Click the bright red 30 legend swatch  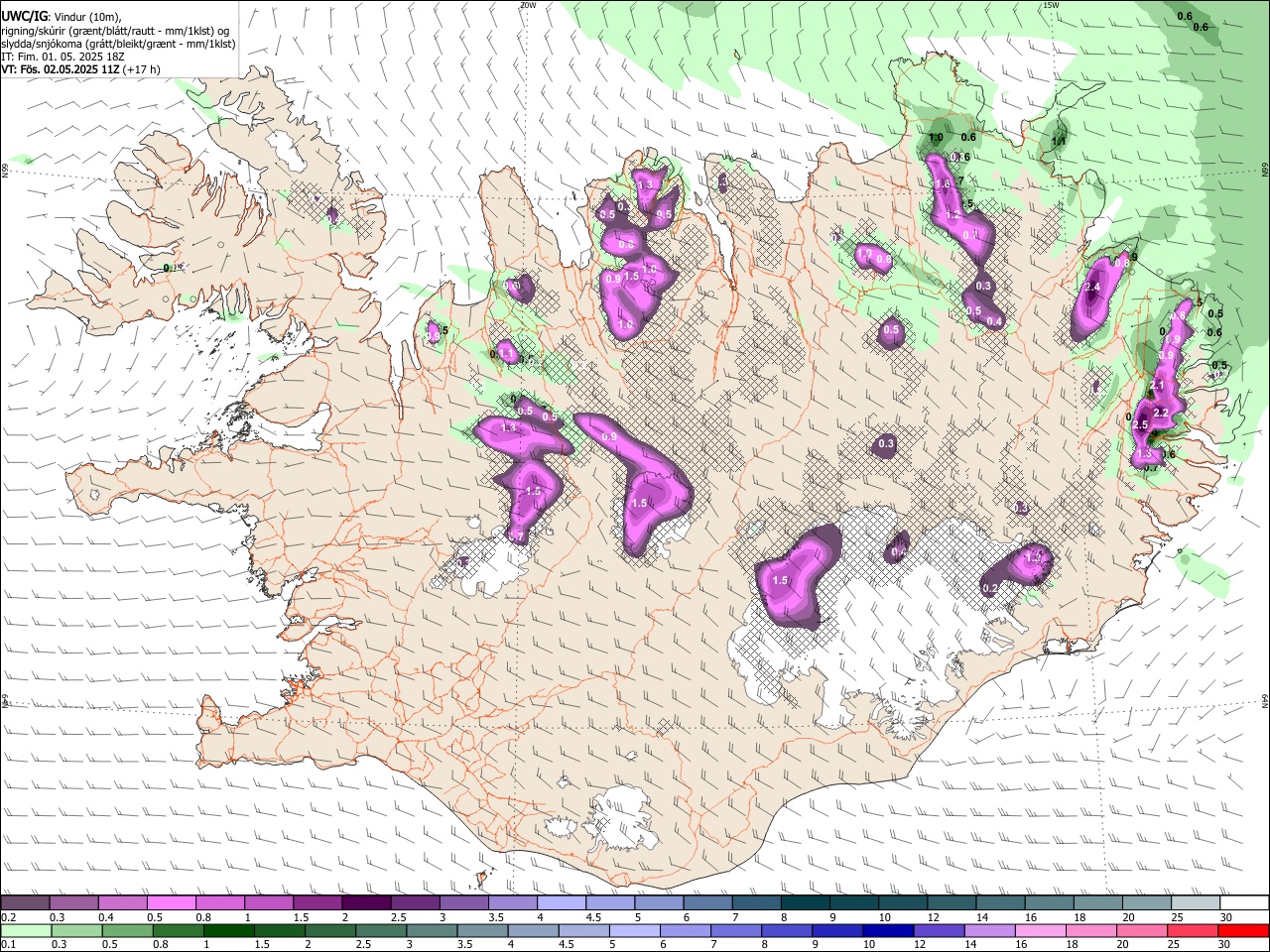click(x=1243, y=930)
